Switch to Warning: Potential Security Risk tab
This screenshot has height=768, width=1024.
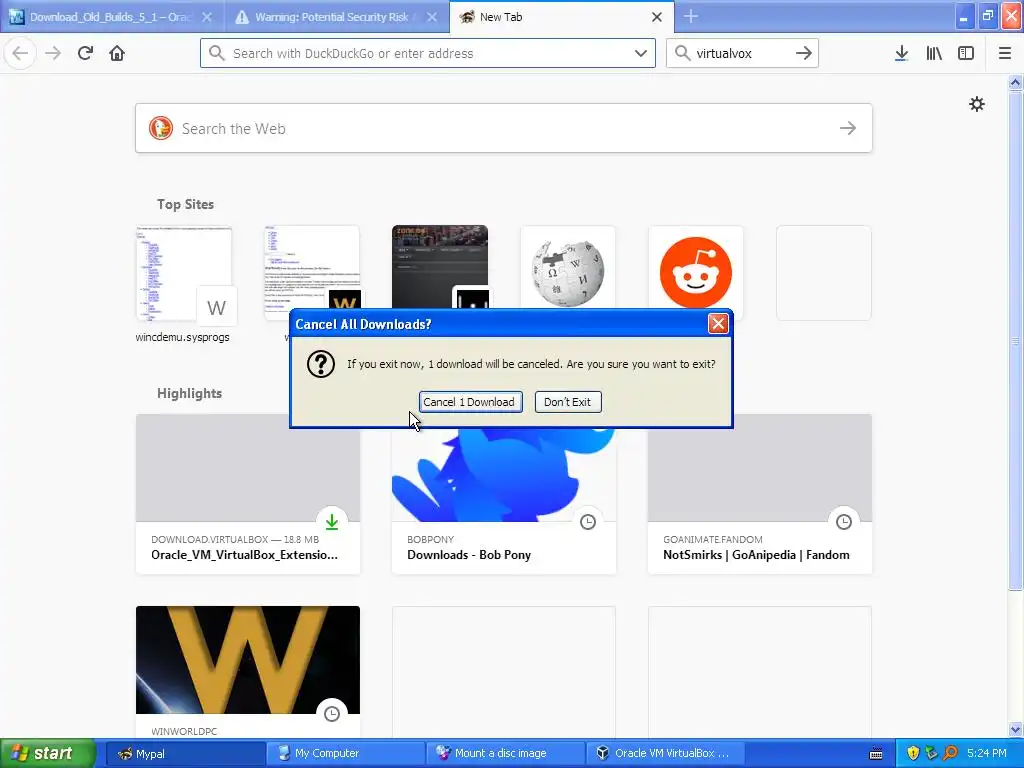pos(337,17)
